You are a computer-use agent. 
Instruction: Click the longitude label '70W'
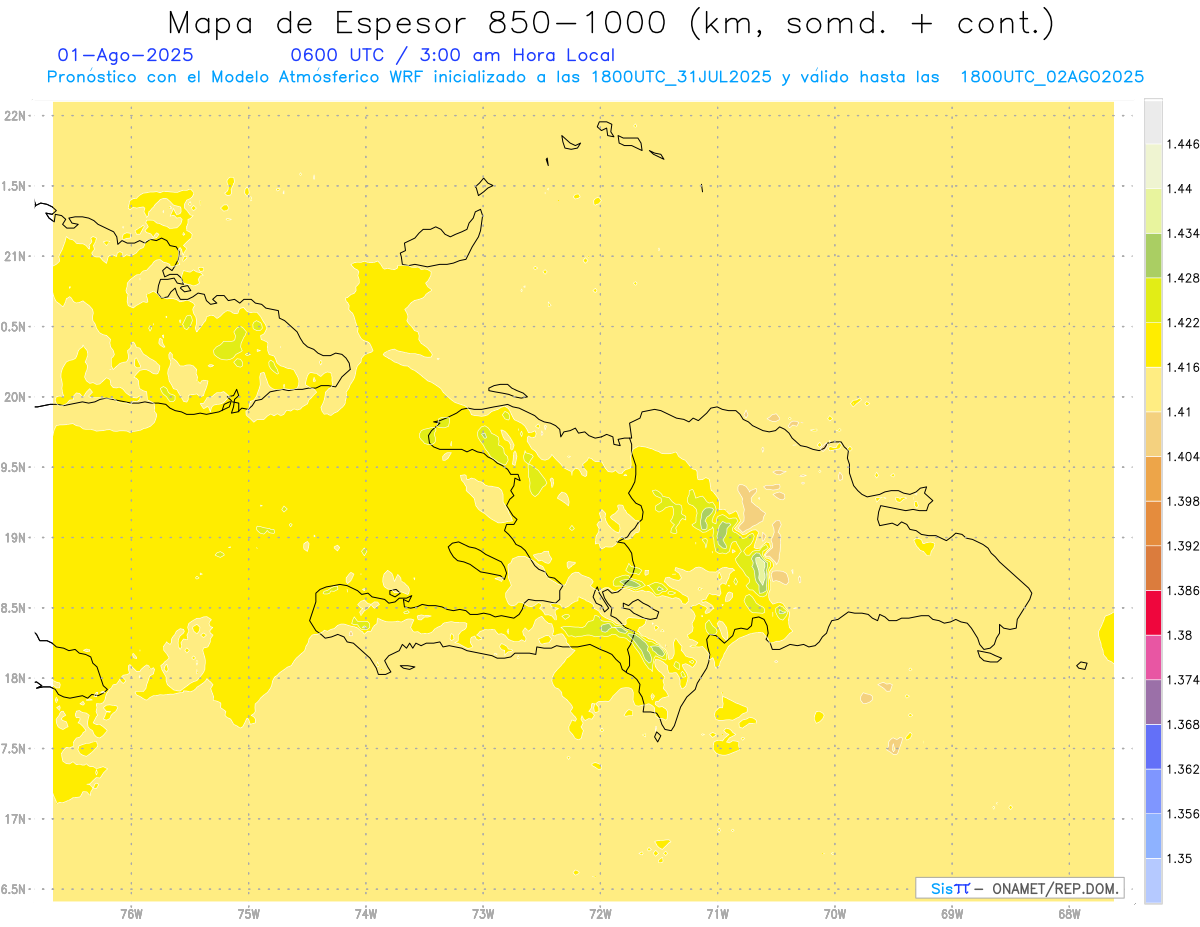pyautogui.click(x=835, y=914)
